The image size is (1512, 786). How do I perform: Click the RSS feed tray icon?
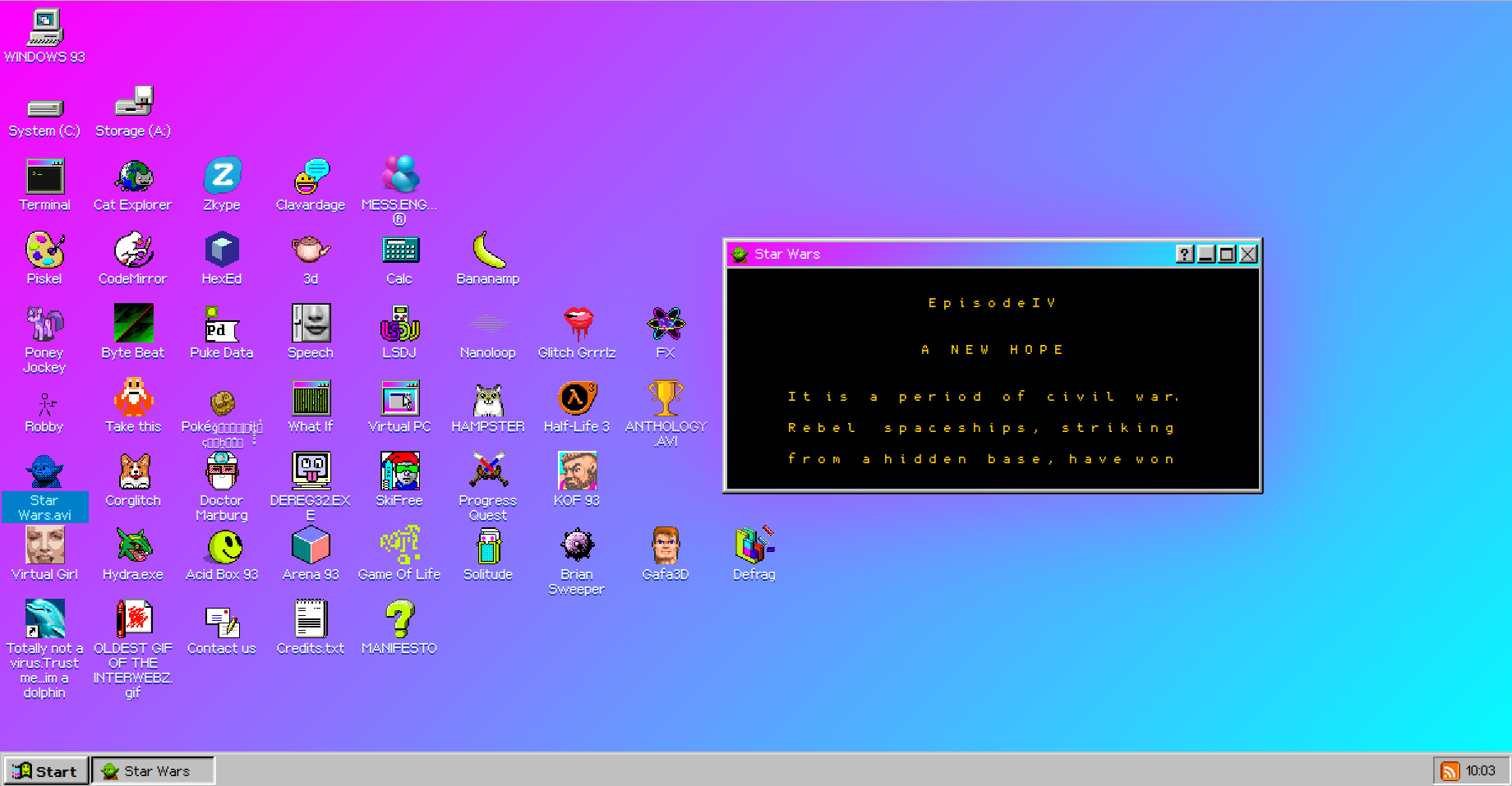1450,771
